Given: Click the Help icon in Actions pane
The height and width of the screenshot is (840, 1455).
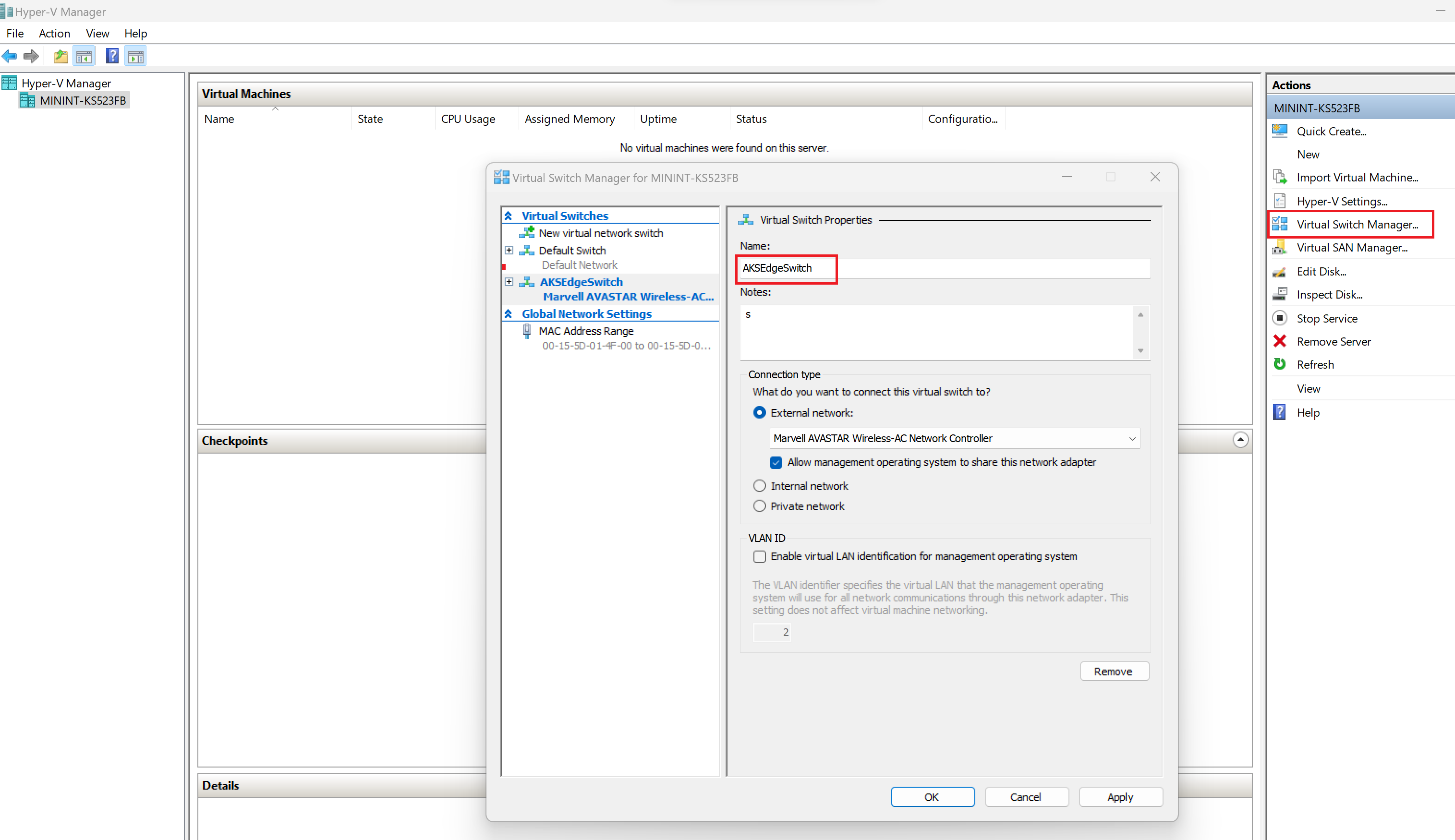Looking at the screenshot, I should [1280, 412].
